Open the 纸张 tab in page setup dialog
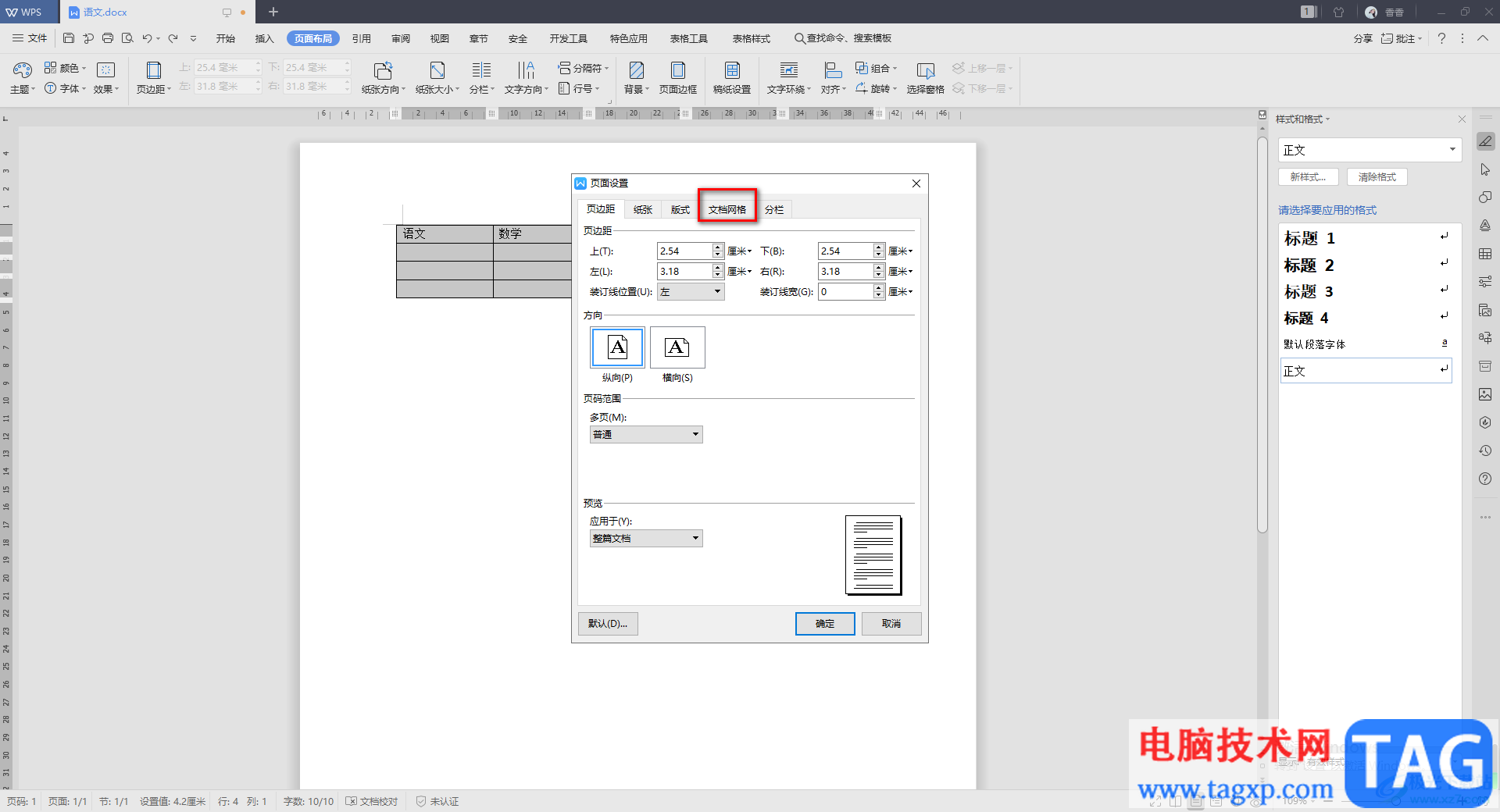Image resolution: width=1500 pixels, height=812 pixels. [643, 209]
